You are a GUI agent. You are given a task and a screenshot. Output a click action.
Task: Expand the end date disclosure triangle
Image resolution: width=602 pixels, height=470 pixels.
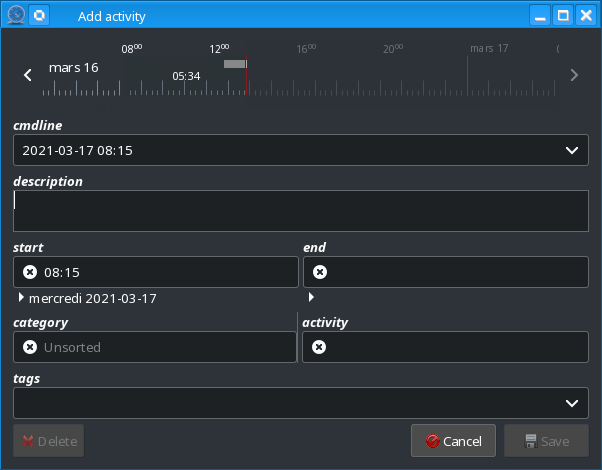click(311, 297)
